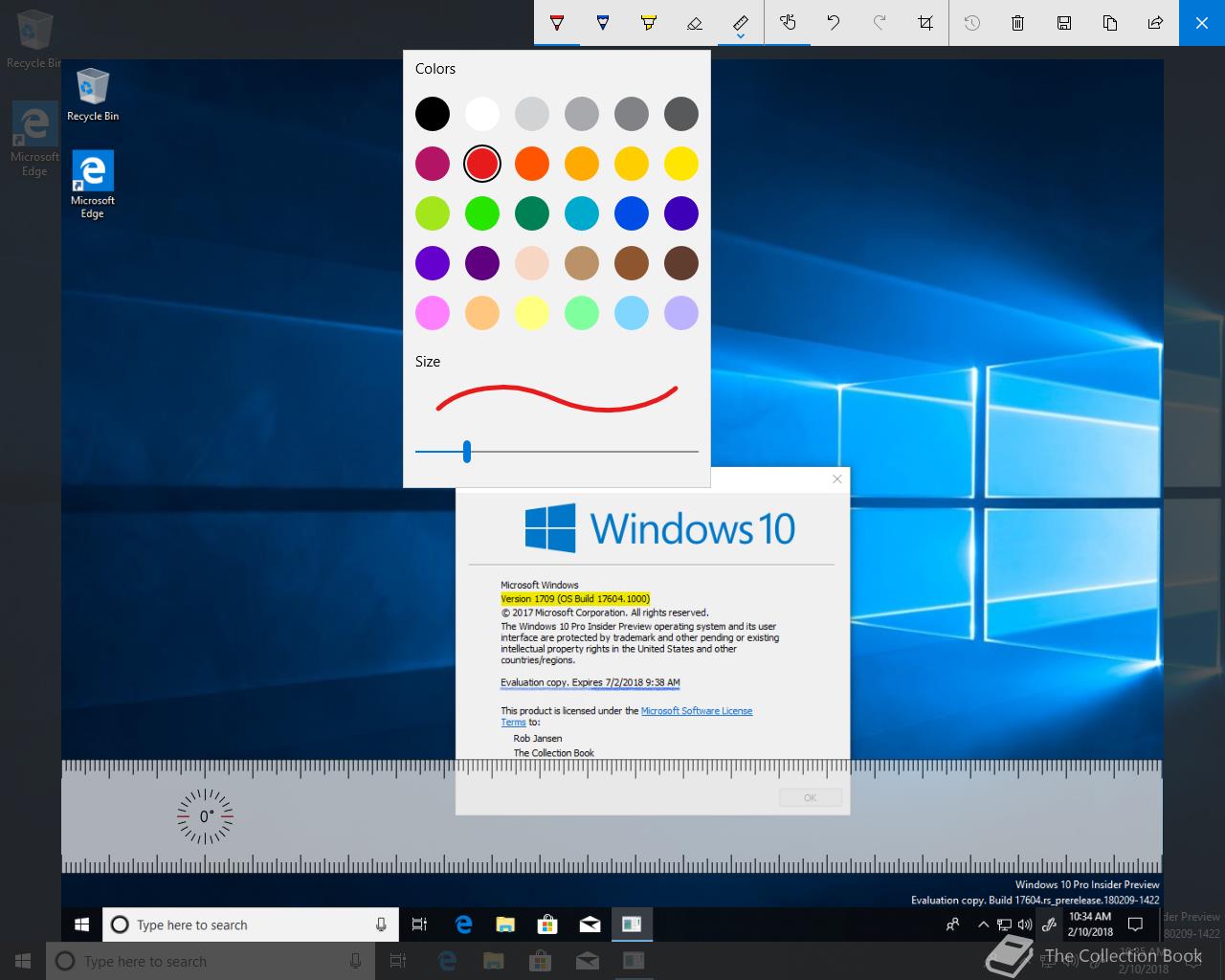Select the magenta swatch beside red

[x=433, y=164]
